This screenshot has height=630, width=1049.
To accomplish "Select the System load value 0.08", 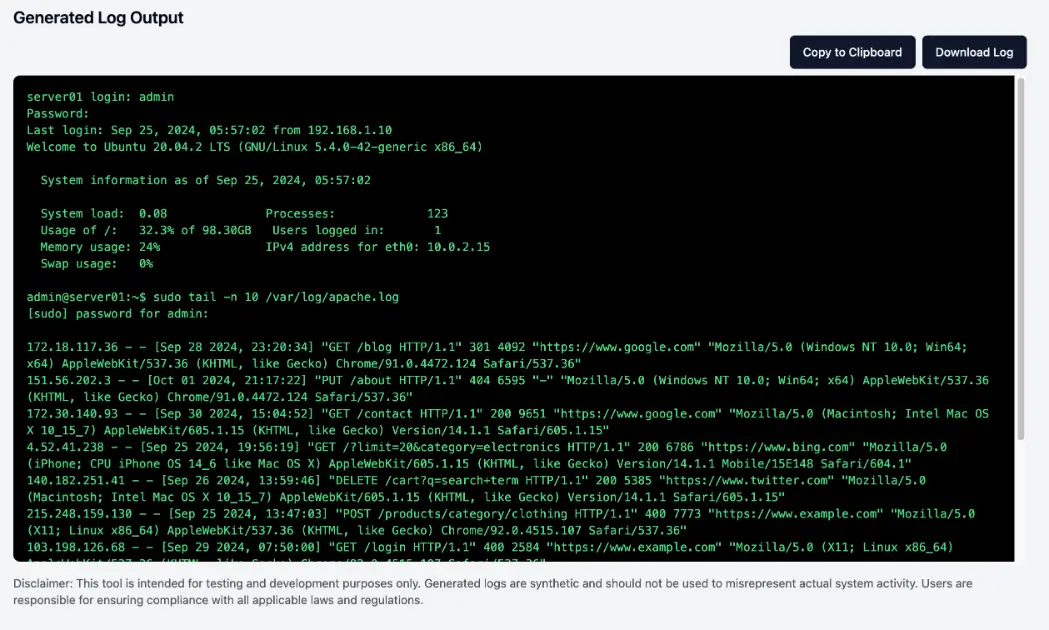I will [x=153, y=213].
